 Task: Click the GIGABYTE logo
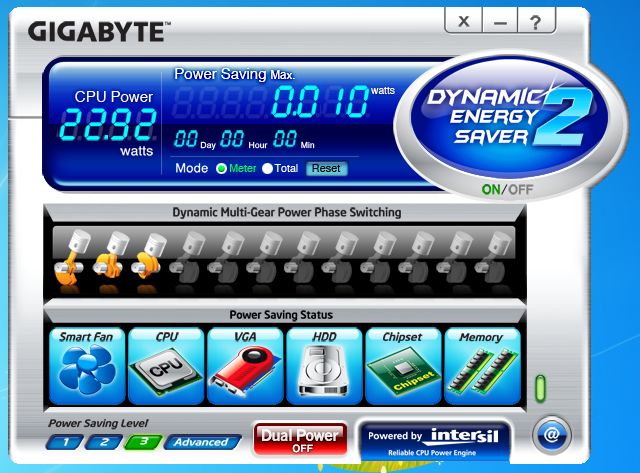tap(99, 32)
